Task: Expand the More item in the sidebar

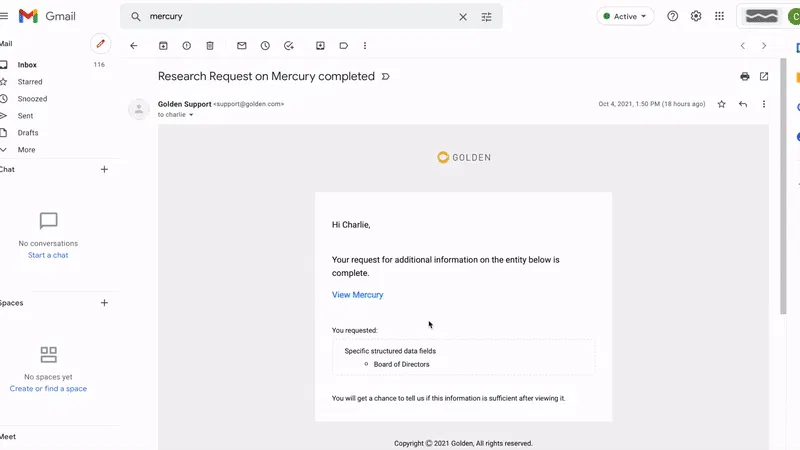Action: coord(27,150)
